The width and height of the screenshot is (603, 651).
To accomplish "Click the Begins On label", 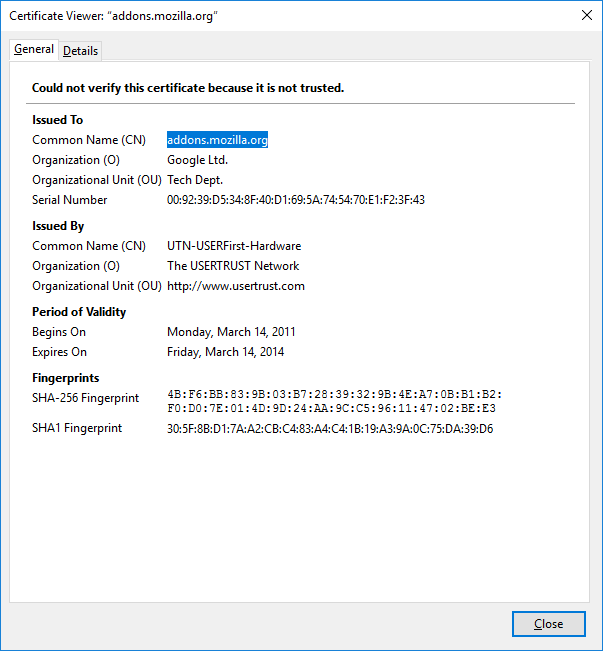I will tap(59, 332).
